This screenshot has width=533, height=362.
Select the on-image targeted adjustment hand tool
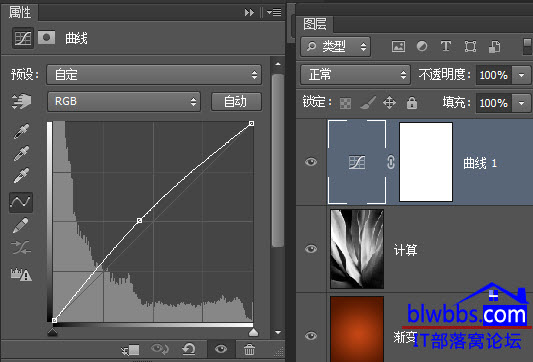21,101
